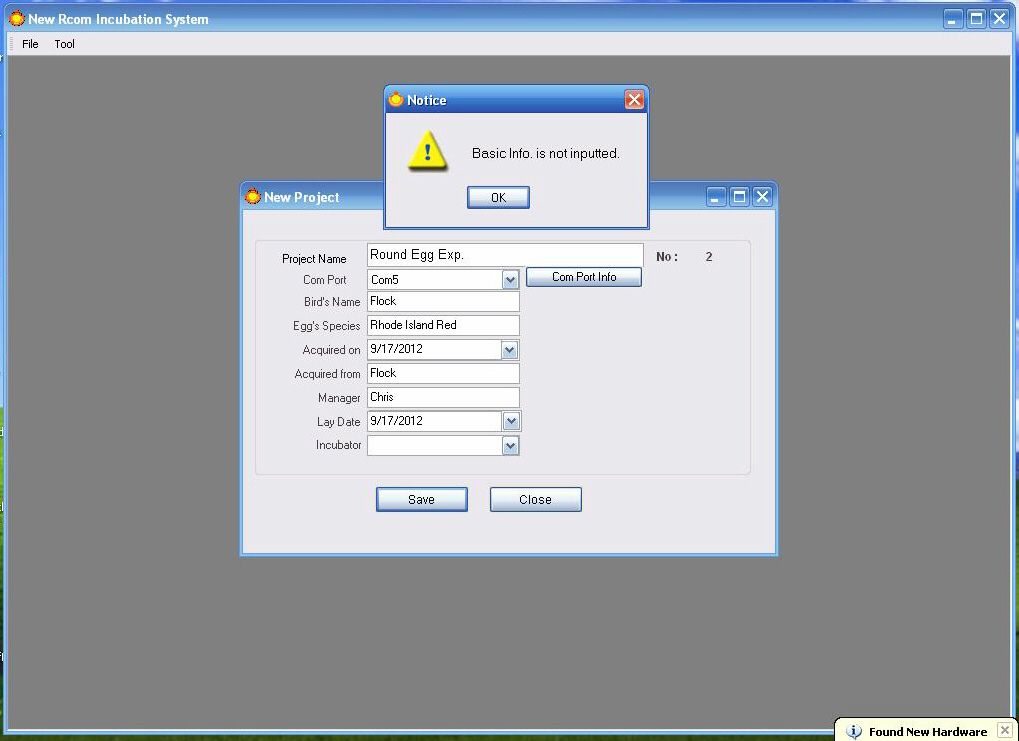Screen dimensions: 1019x741
Task: Click the Found New Hardware info icon
Action: (x=853, y=731)
